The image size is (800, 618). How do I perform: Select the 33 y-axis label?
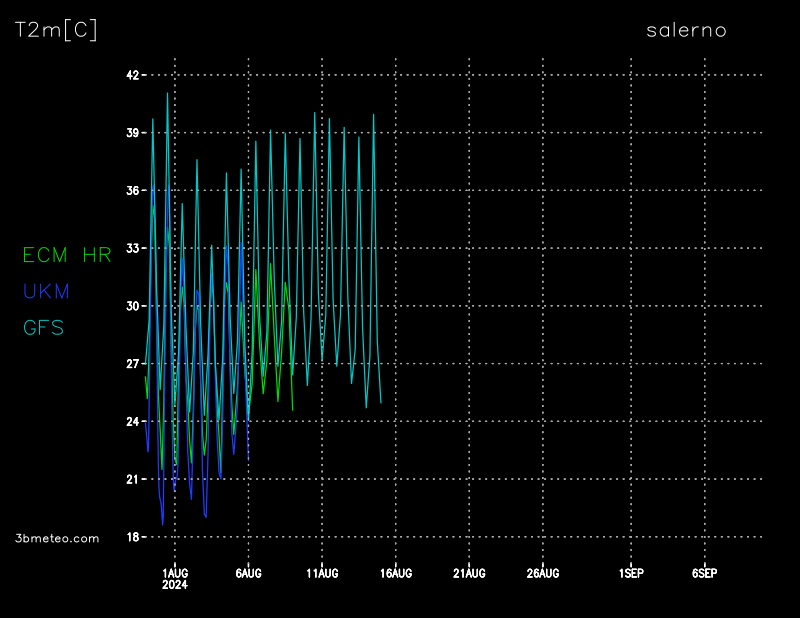132,248
